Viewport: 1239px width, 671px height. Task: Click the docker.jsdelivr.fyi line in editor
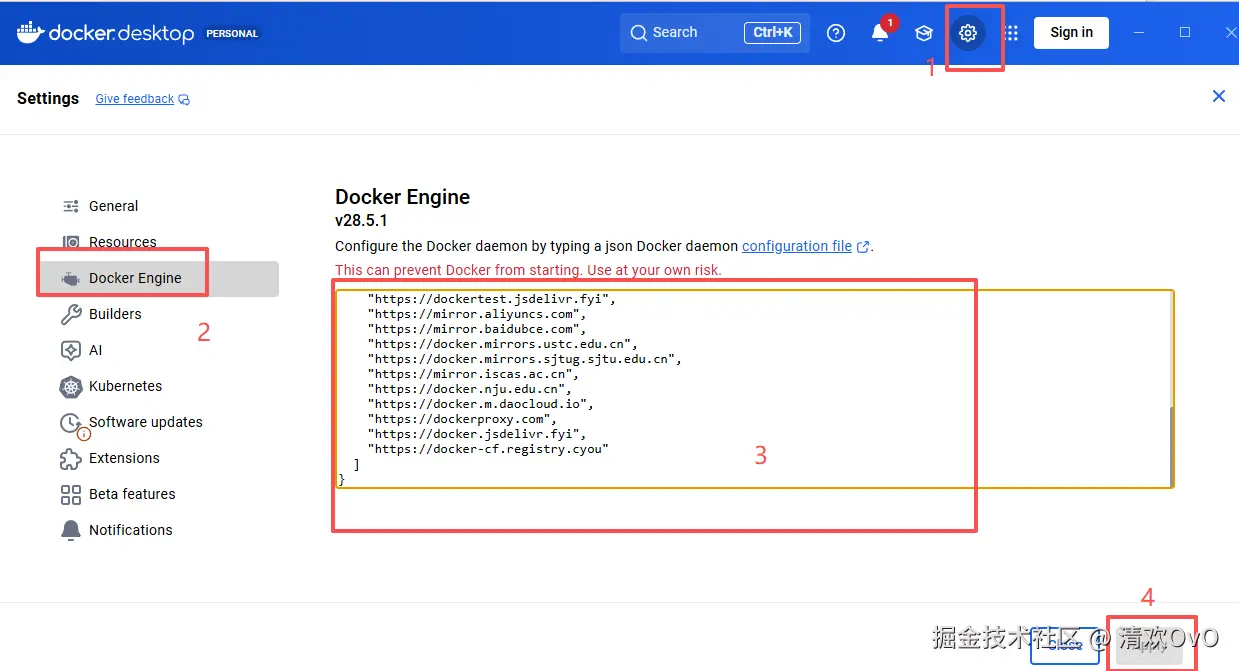tap(476, 434)
